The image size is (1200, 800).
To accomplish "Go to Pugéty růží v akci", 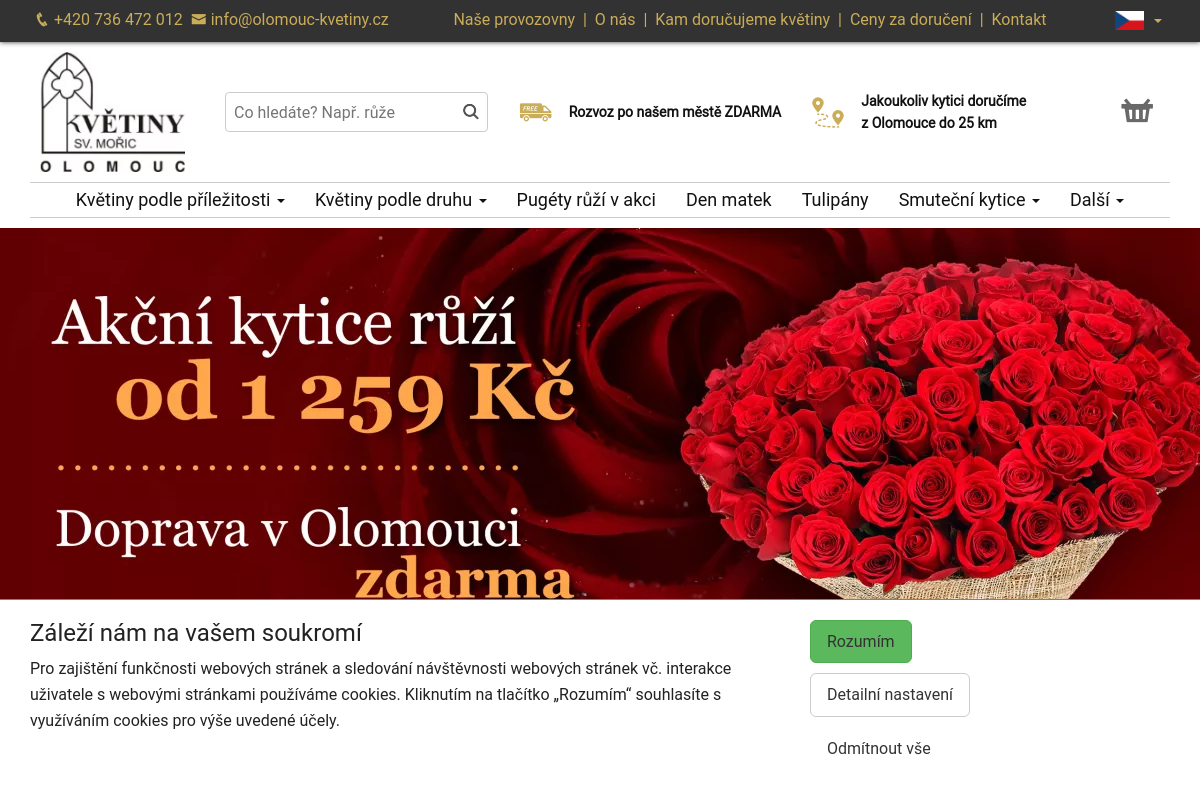I will click(x=586, y=200).
